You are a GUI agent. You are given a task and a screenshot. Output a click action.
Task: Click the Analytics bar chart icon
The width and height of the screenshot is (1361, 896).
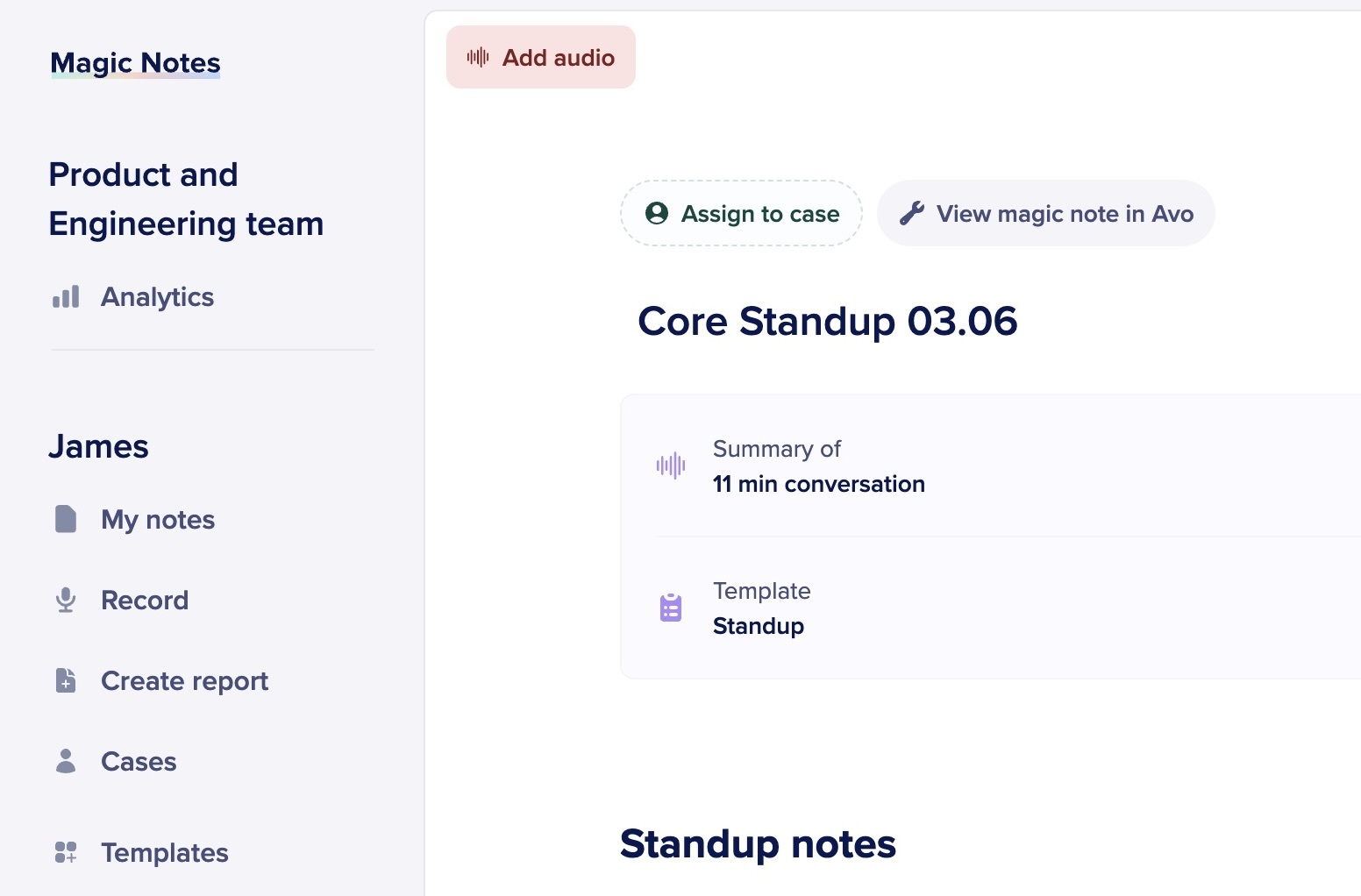click(x=66, y=297)
